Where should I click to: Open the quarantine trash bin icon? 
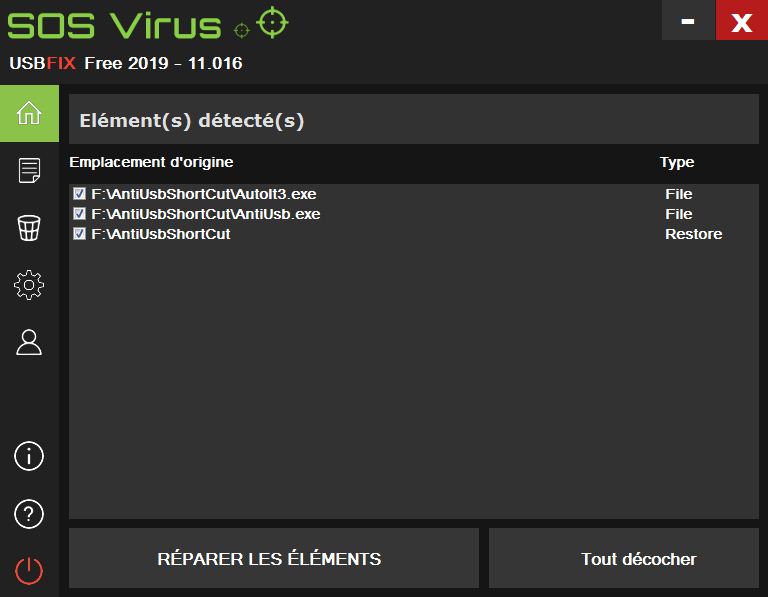[x=29, y=228]
